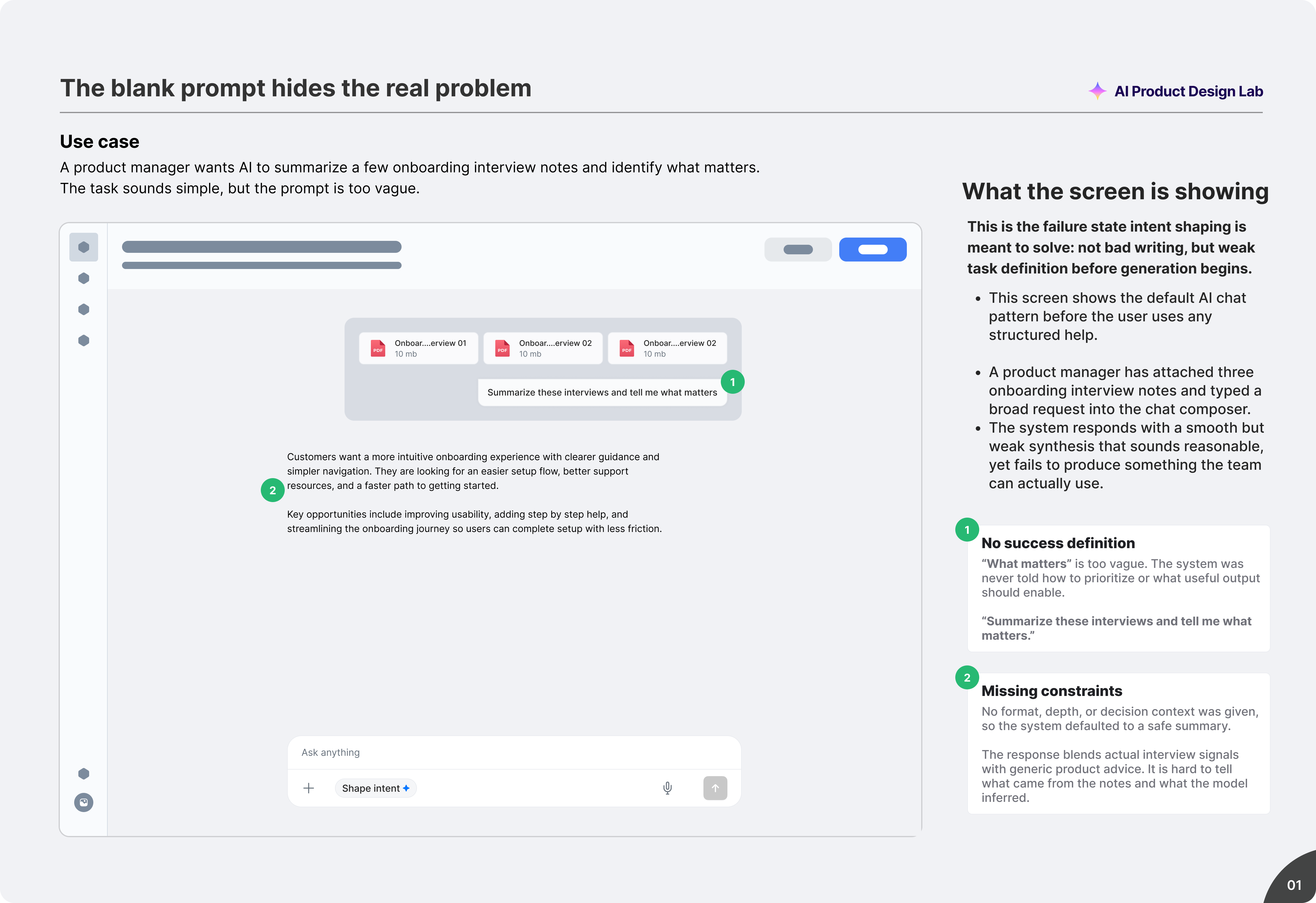Click the sparkle logo beside AI Product Design Lab
This screenshot has height=903, width=1316.
coord(1097,91)
